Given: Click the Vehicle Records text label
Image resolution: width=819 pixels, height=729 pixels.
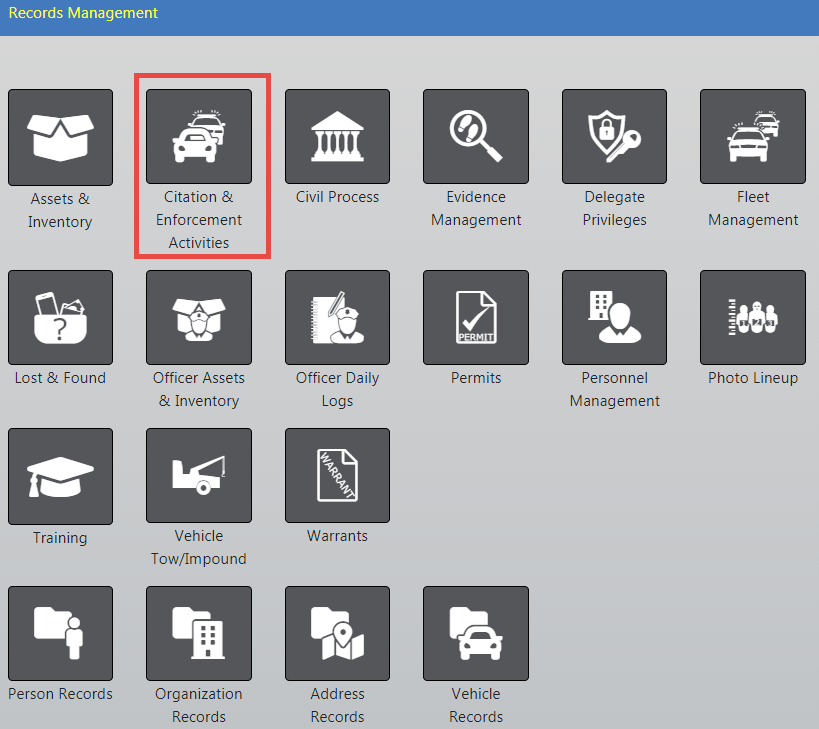Looking at the screenshot, I should [476, 705].
